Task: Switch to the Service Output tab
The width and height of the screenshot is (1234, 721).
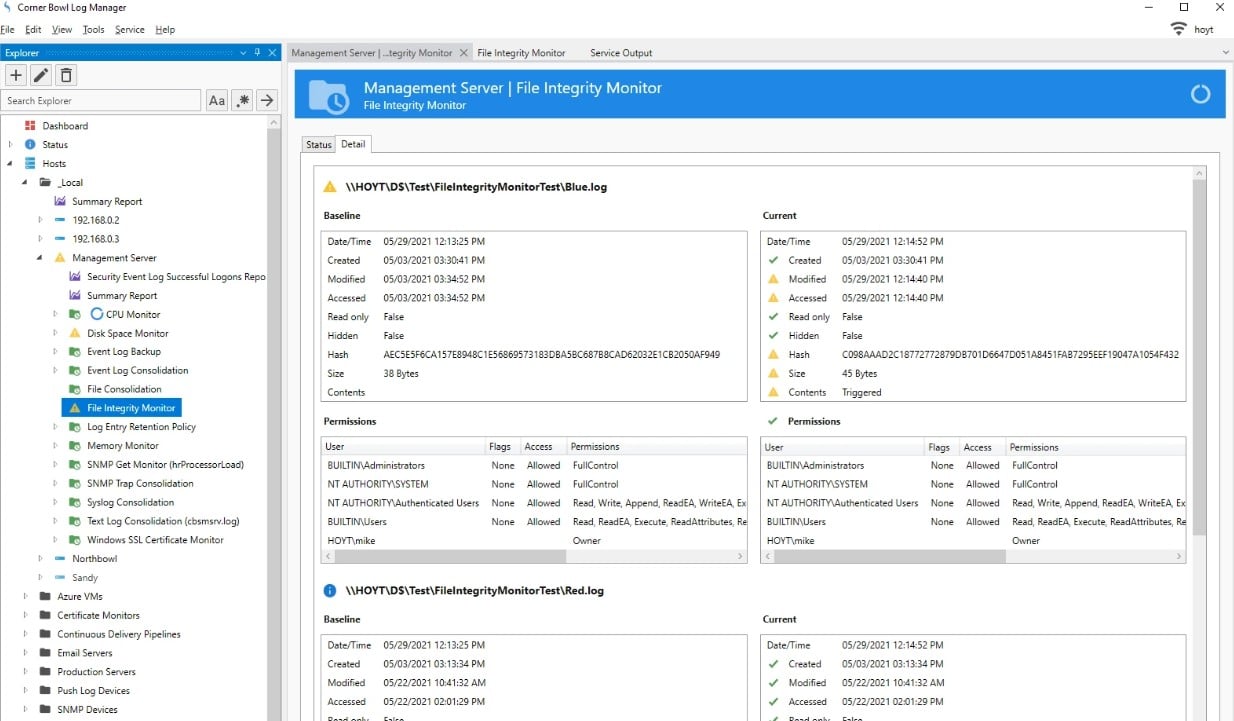Action: point(621,53)
